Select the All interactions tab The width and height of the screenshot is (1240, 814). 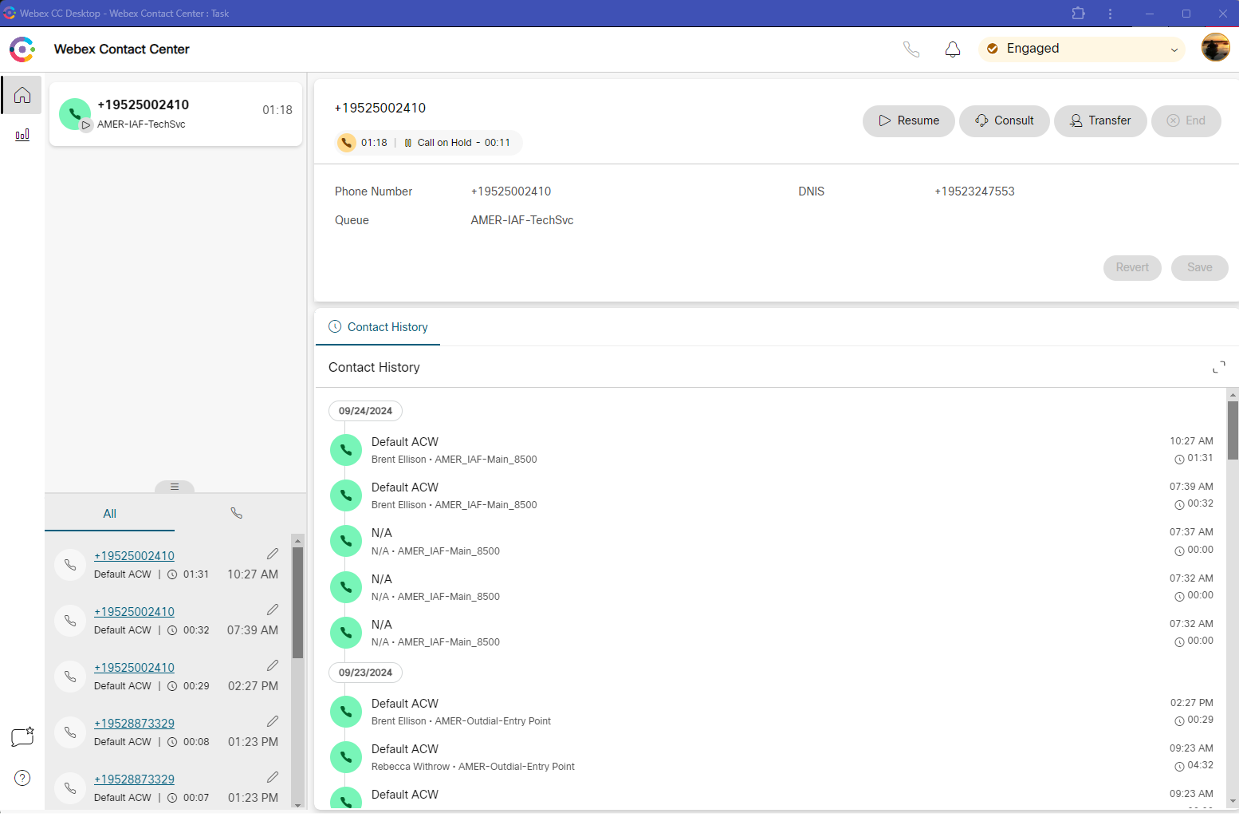pos(110,513)
